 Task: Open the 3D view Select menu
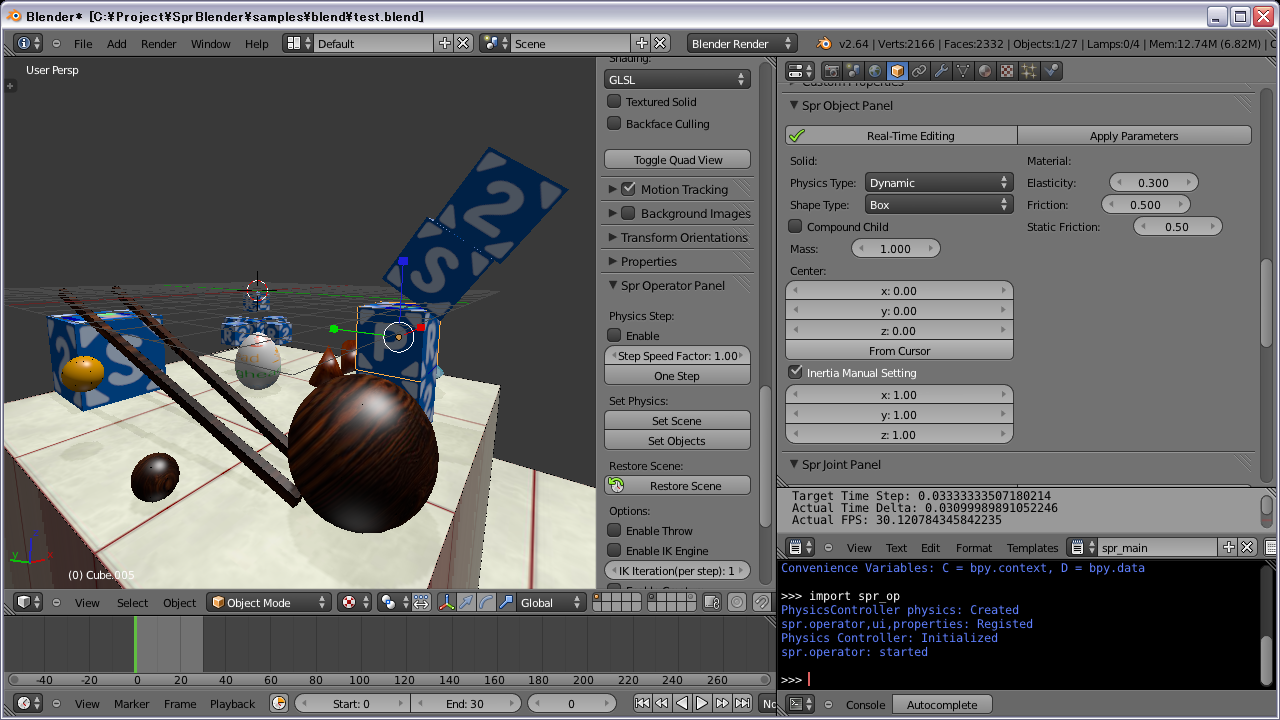pos(132,602)
